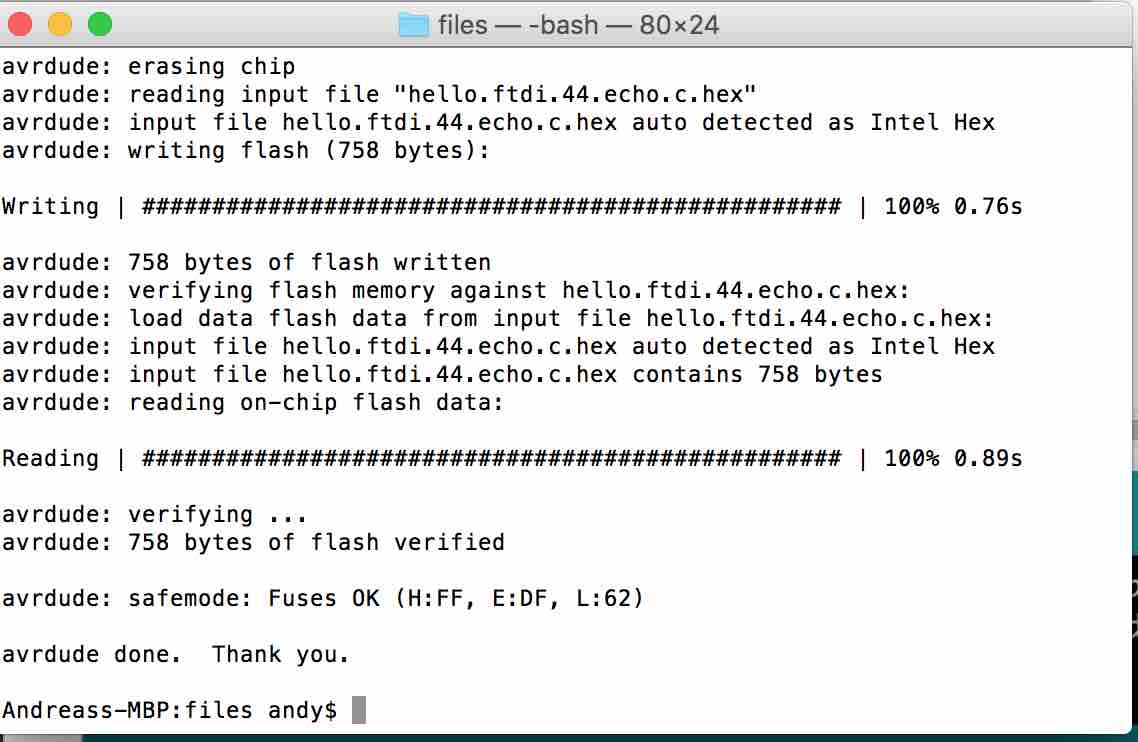Click the 'verifying flash memory against' line
Image resolution: width=1138 pixels, height=742 pixels.
(x=455, y=291)
